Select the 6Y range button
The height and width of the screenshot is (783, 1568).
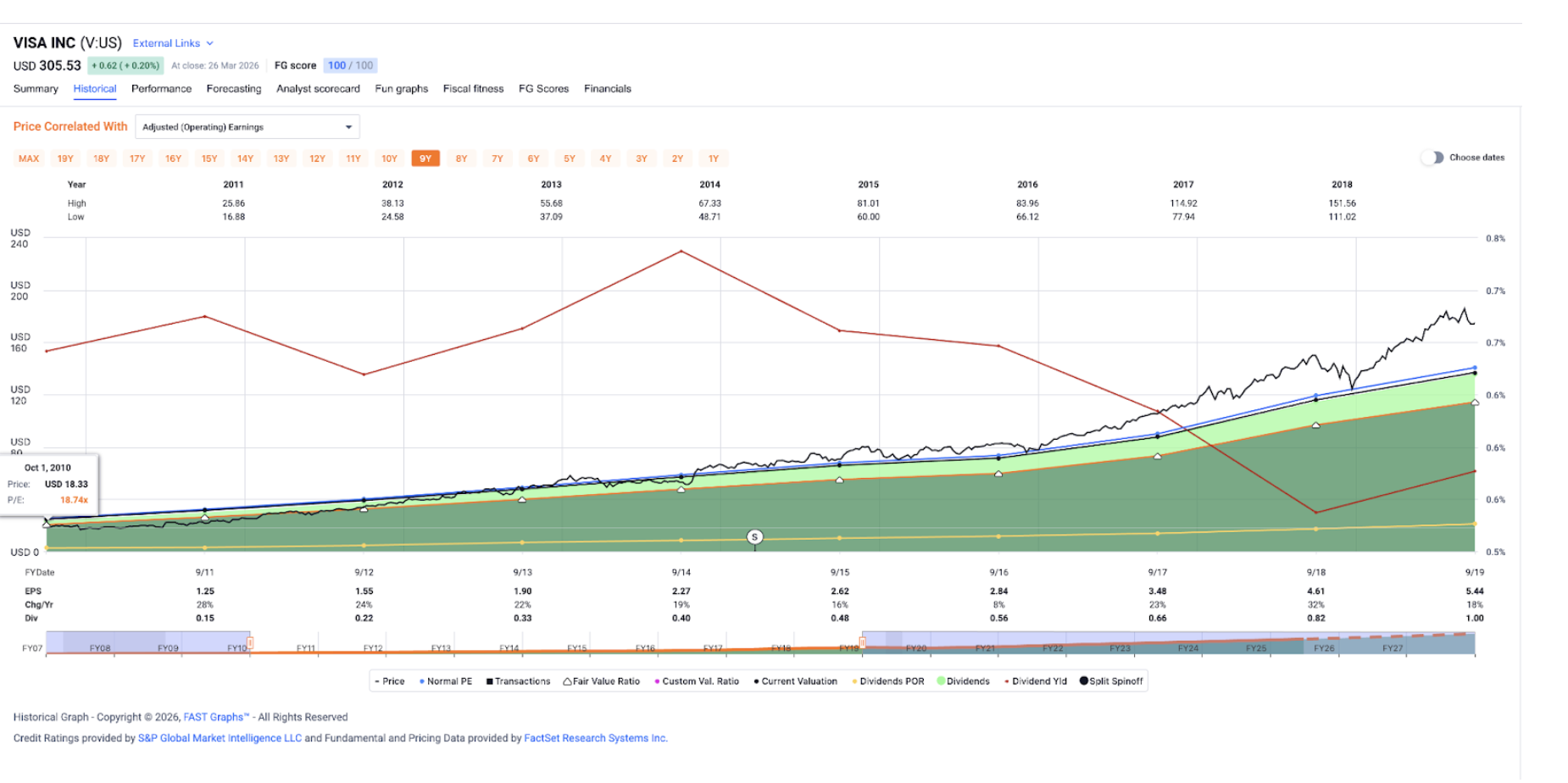point(533,158)
